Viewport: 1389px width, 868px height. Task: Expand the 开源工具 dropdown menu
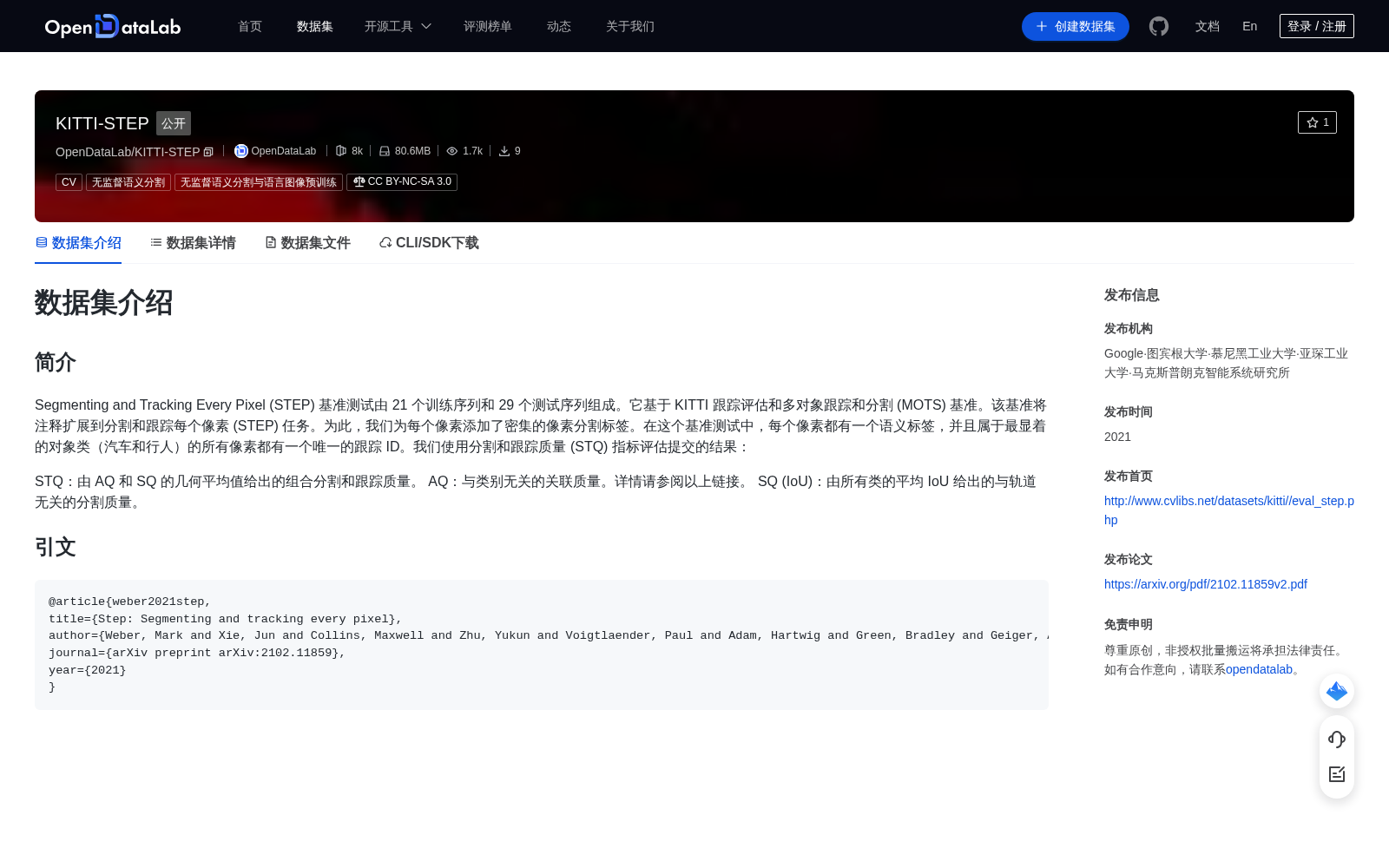click(x=398, y=26)
